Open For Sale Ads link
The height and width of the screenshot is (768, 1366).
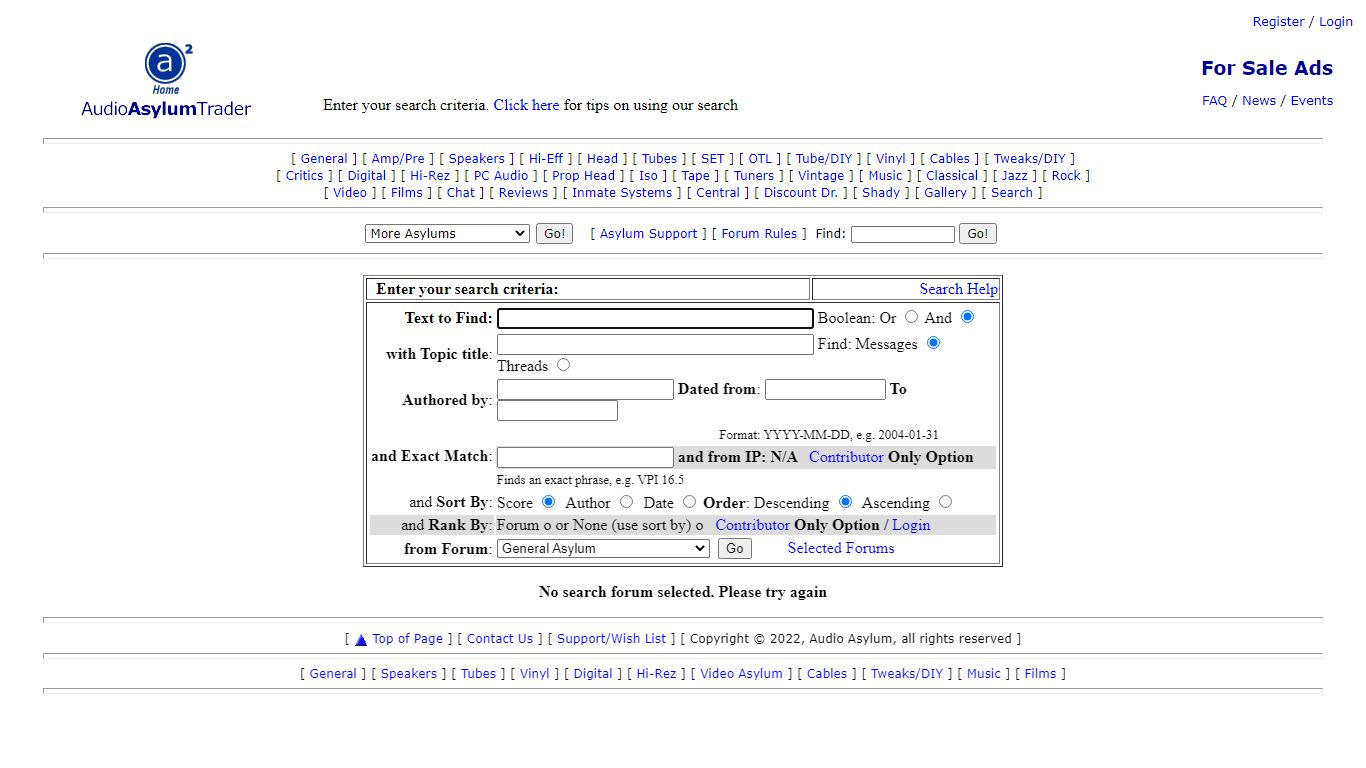point(1267,68)
